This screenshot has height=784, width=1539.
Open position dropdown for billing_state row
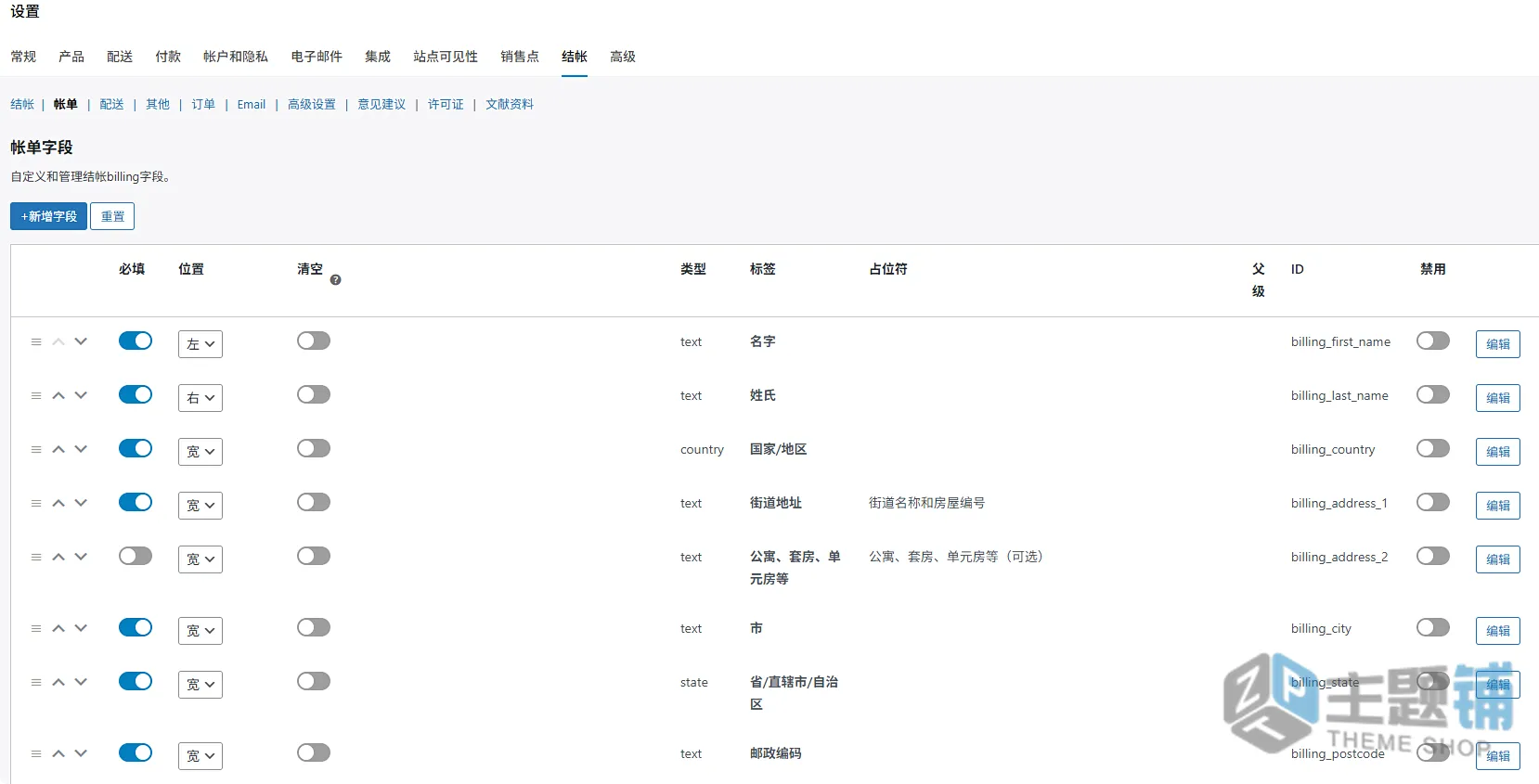(200, 685)
